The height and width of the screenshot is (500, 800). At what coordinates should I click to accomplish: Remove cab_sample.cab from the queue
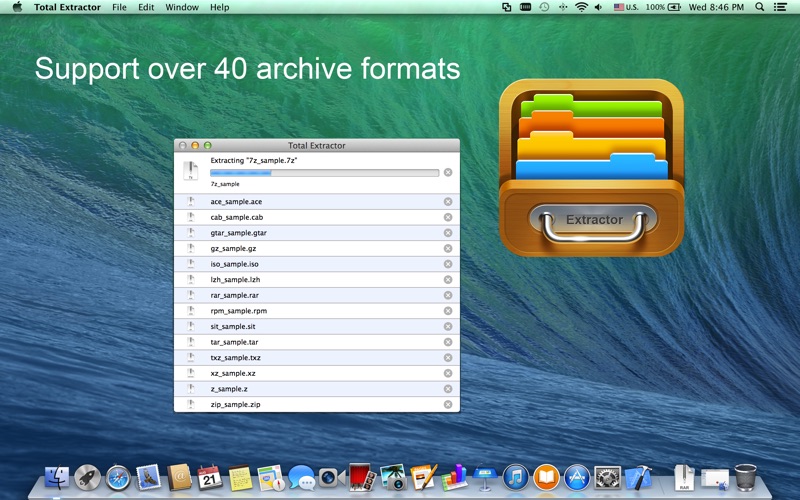(448, 217)
